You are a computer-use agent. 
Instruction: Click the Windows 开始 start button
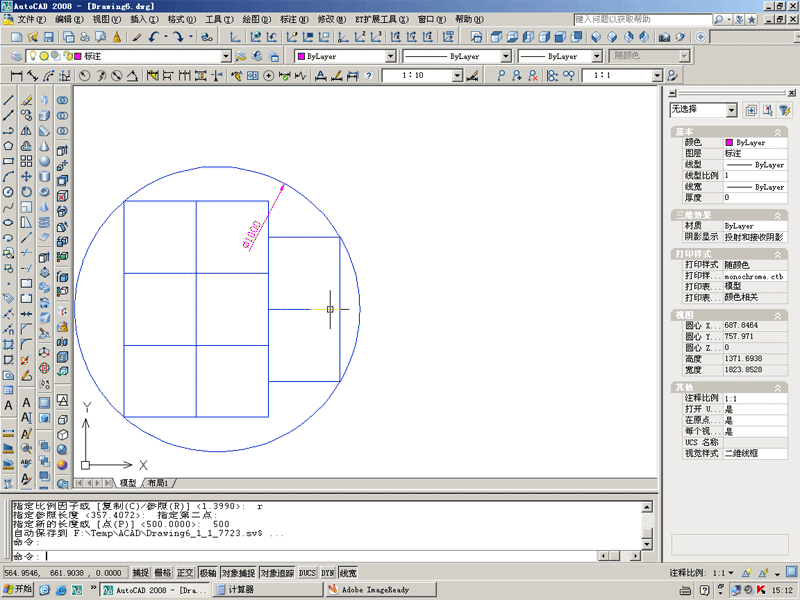coord(18,589)
